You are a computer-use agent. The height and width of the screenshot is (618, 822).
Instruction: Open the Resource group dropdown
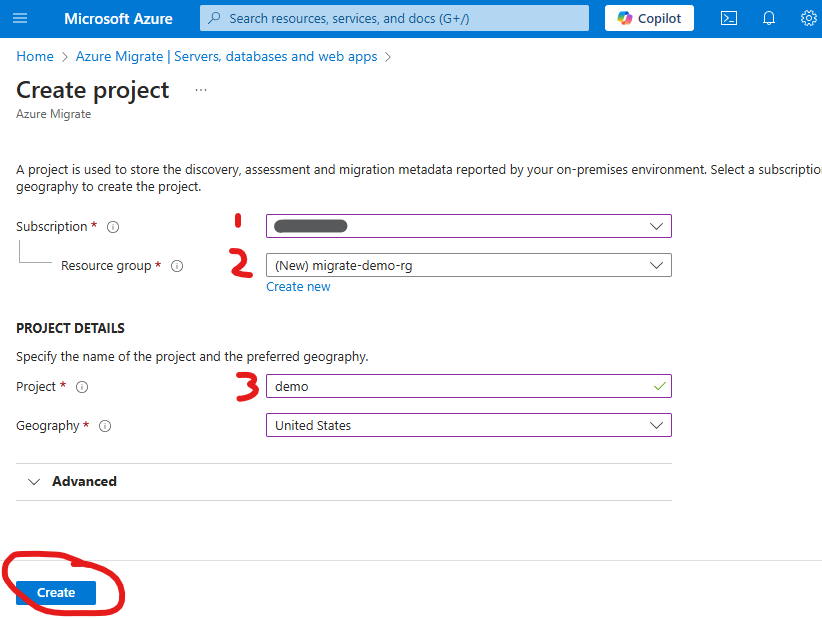468,265
